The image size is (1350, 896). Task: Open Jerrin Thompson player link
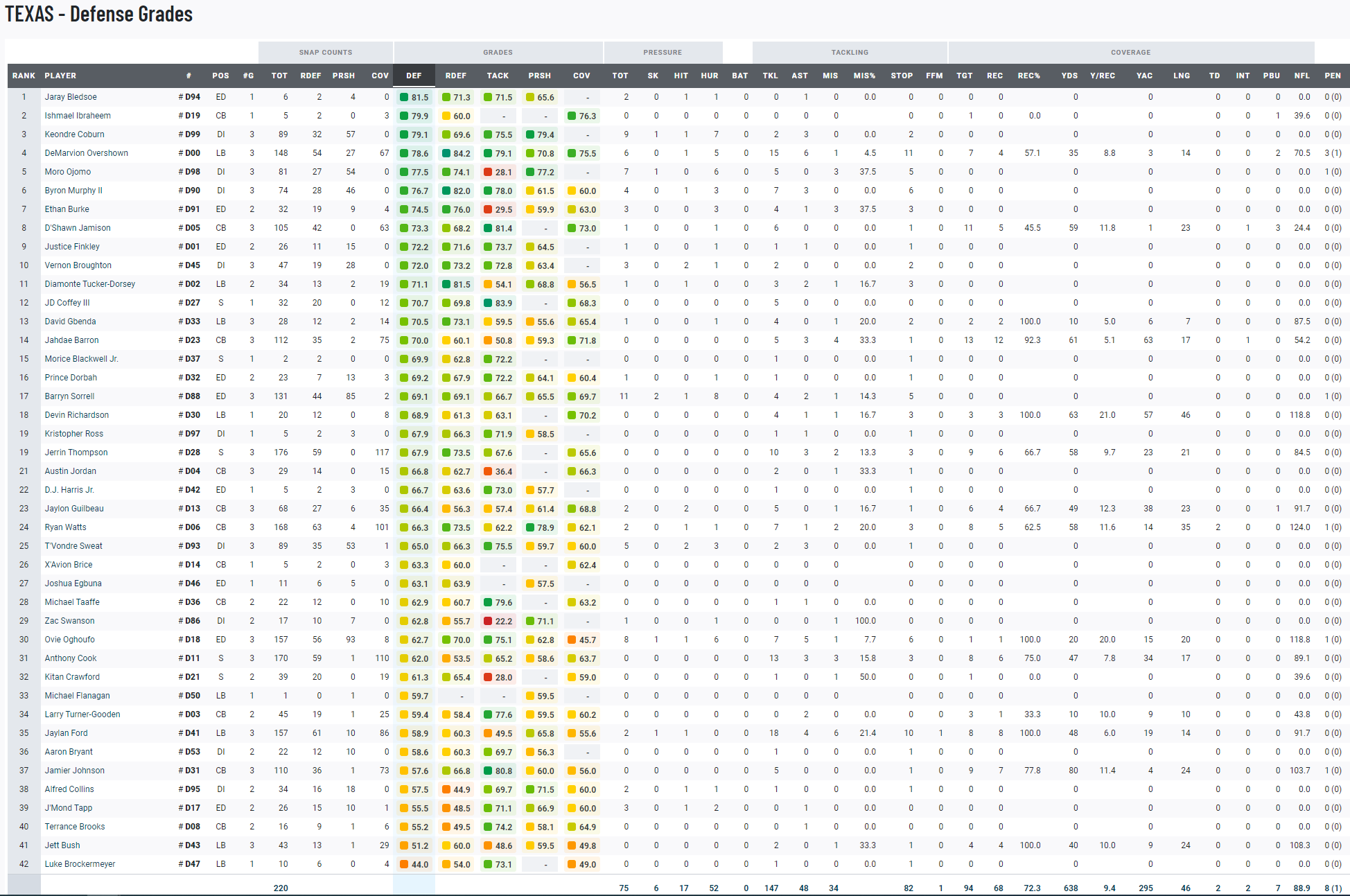tap(76, 453)
